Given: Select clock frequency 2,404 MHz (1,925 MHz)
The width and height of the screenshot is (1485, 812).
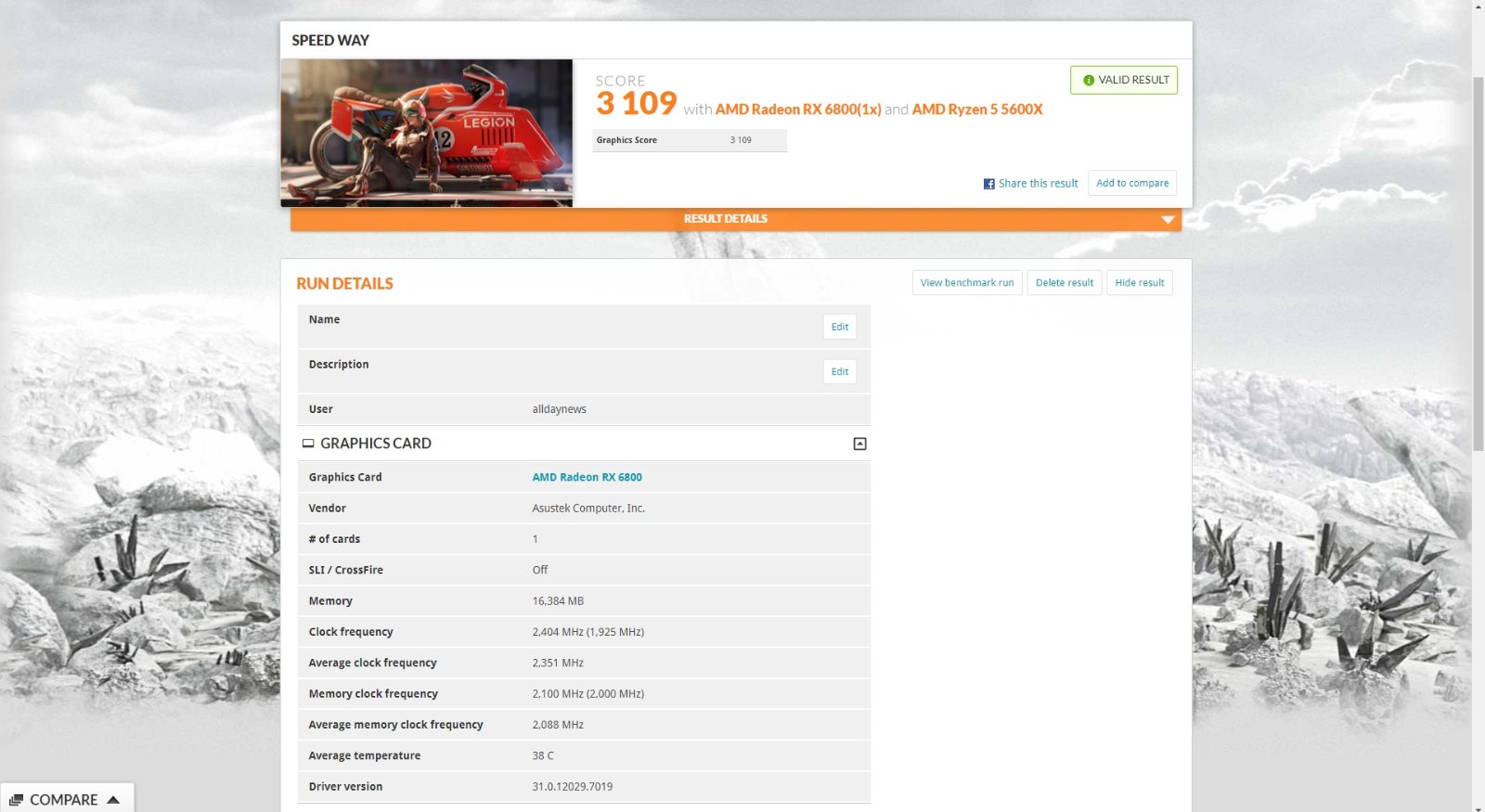Looking at the screenshot, I should coord(588,632).
